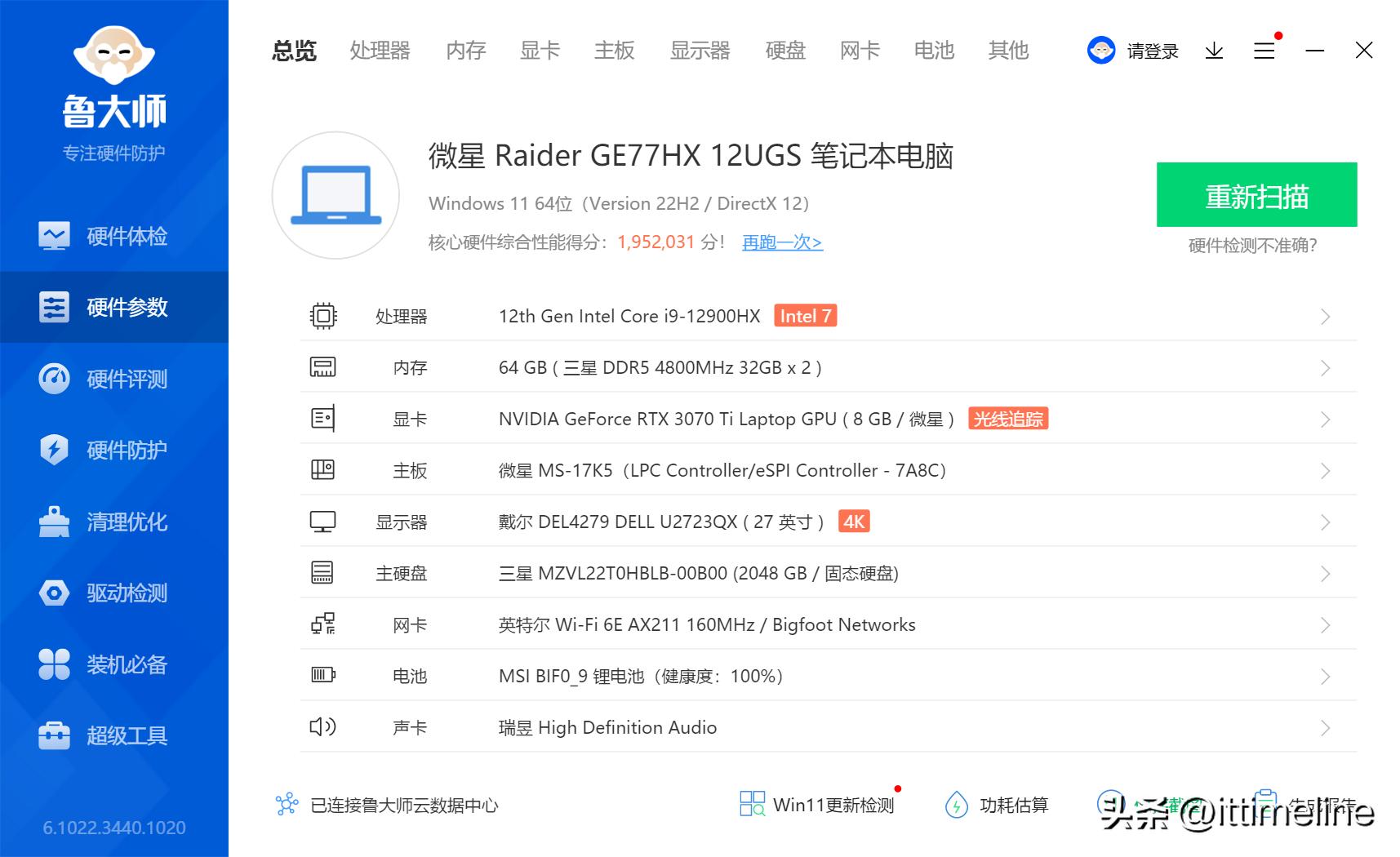This screenshot has height=857, width=1400.
Task: Open 功耗估算 power estimate
Action: coord(996,805)
